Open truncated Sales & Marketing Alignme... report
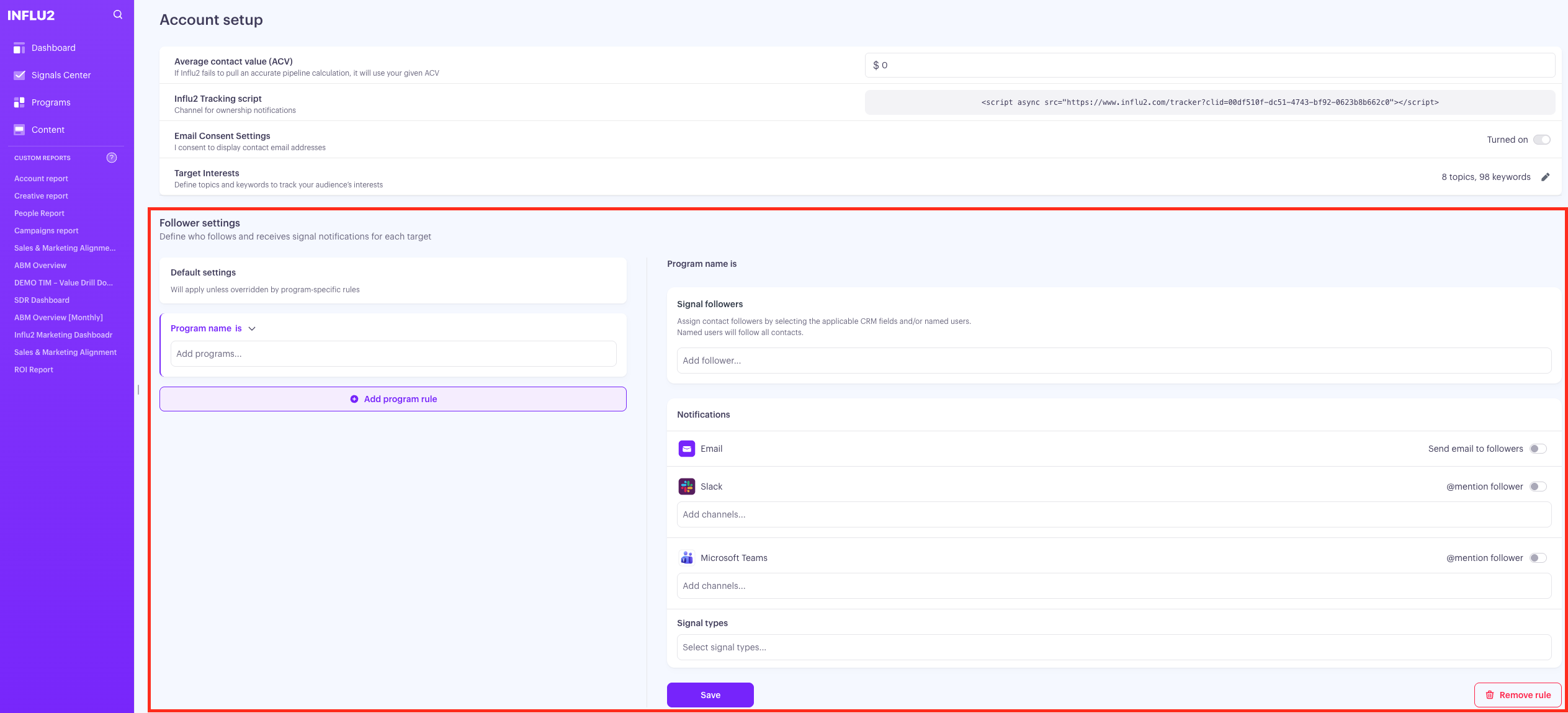This screenshot has width=1568, height=713. pos(65,248)
